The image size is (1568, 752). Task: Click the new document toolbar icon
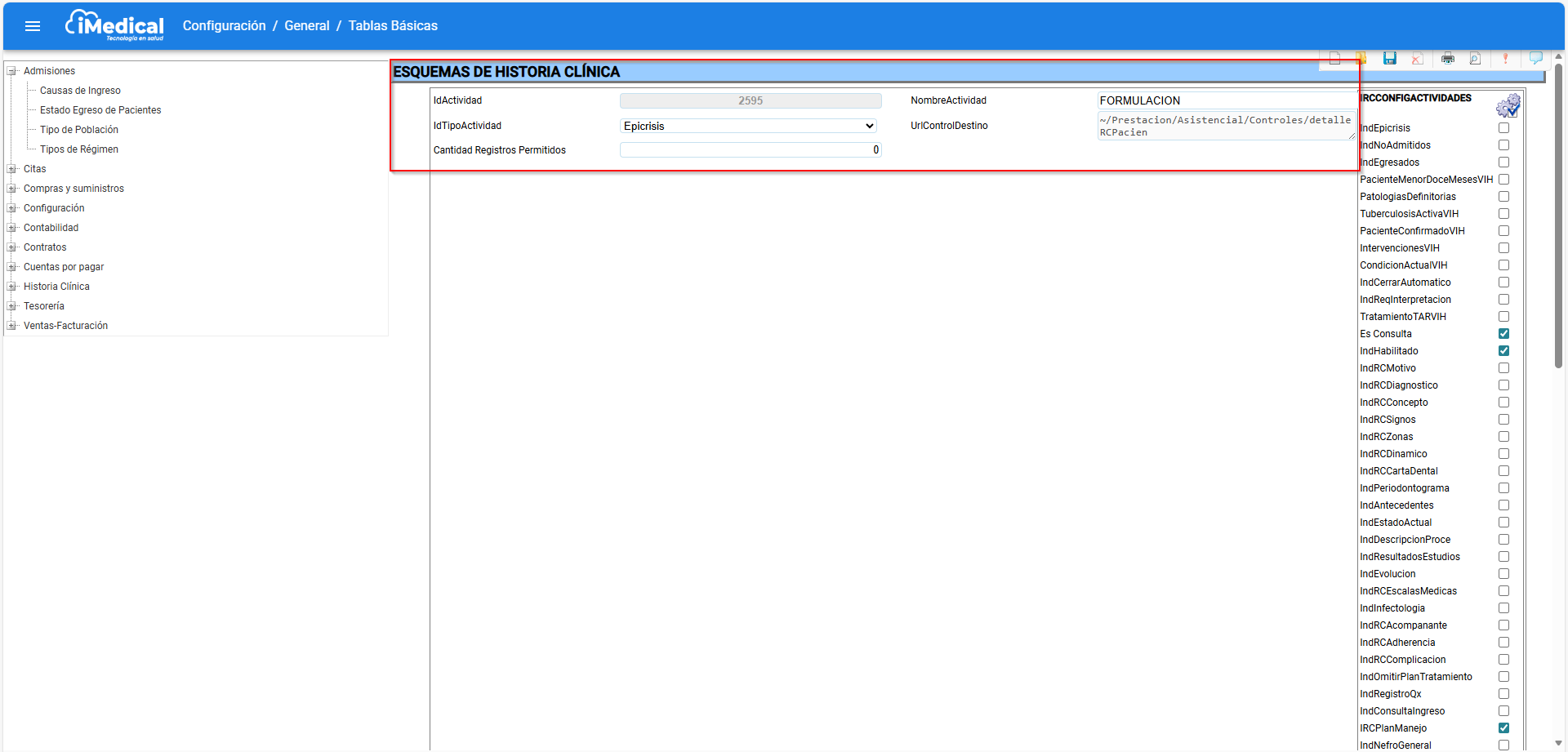(x=1334, y=58)
